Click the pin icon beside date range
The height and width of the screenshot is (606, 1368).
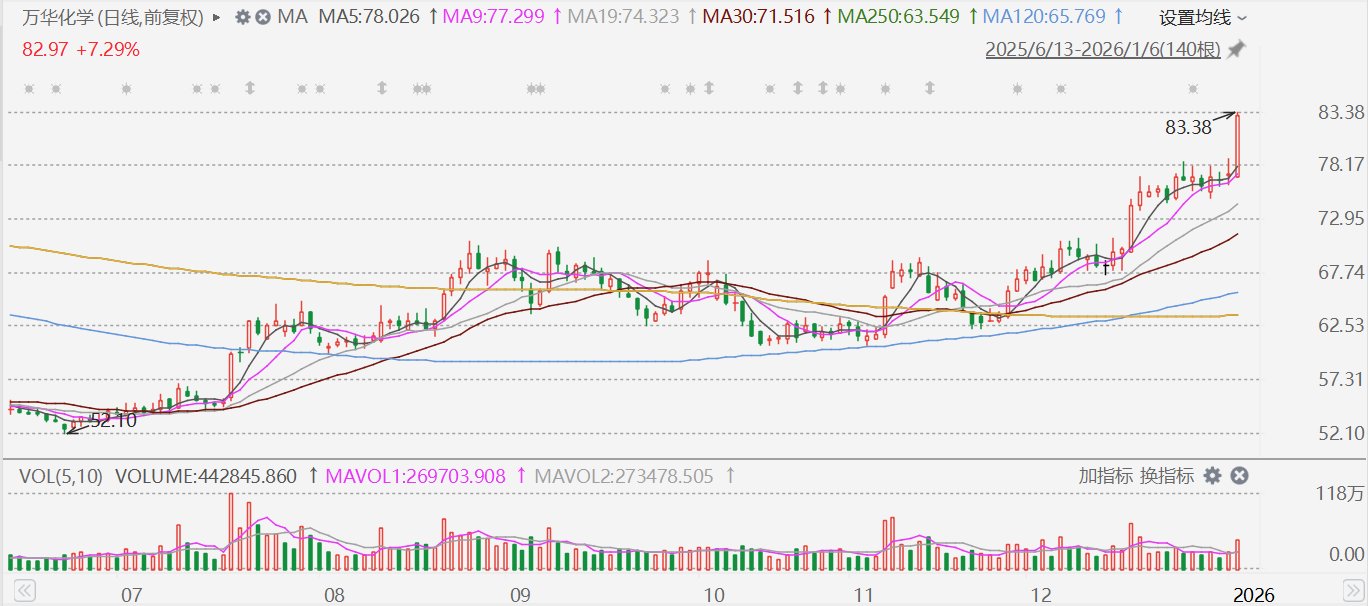click(x=1237, y=49)
